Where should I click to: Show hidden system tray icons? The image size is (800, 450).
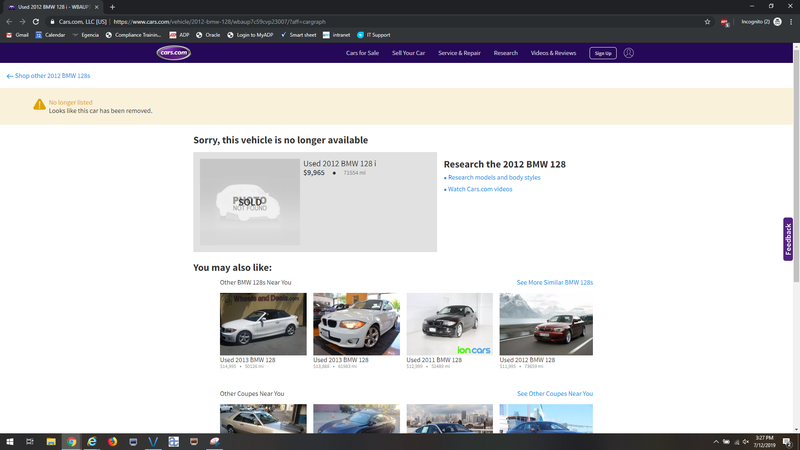[x=716, y=442]
